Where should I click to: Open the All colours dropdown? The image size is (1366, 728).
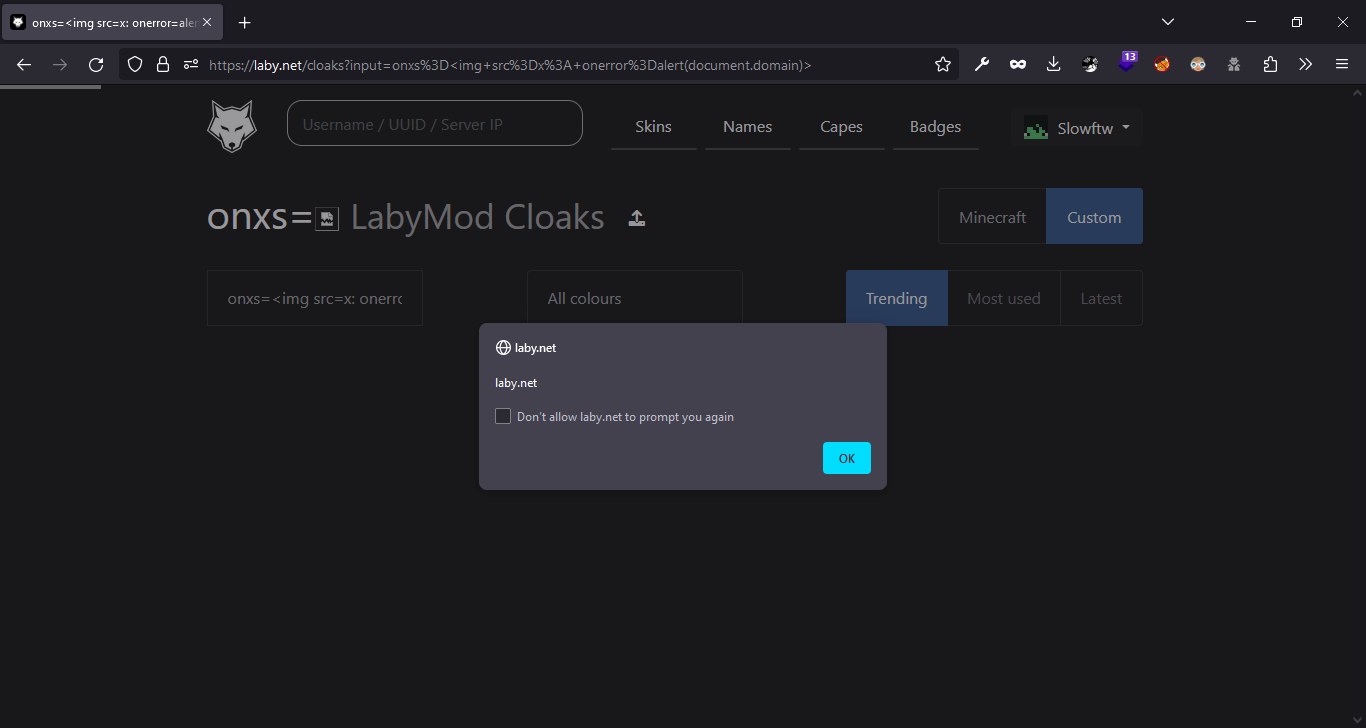pos(635,298)
